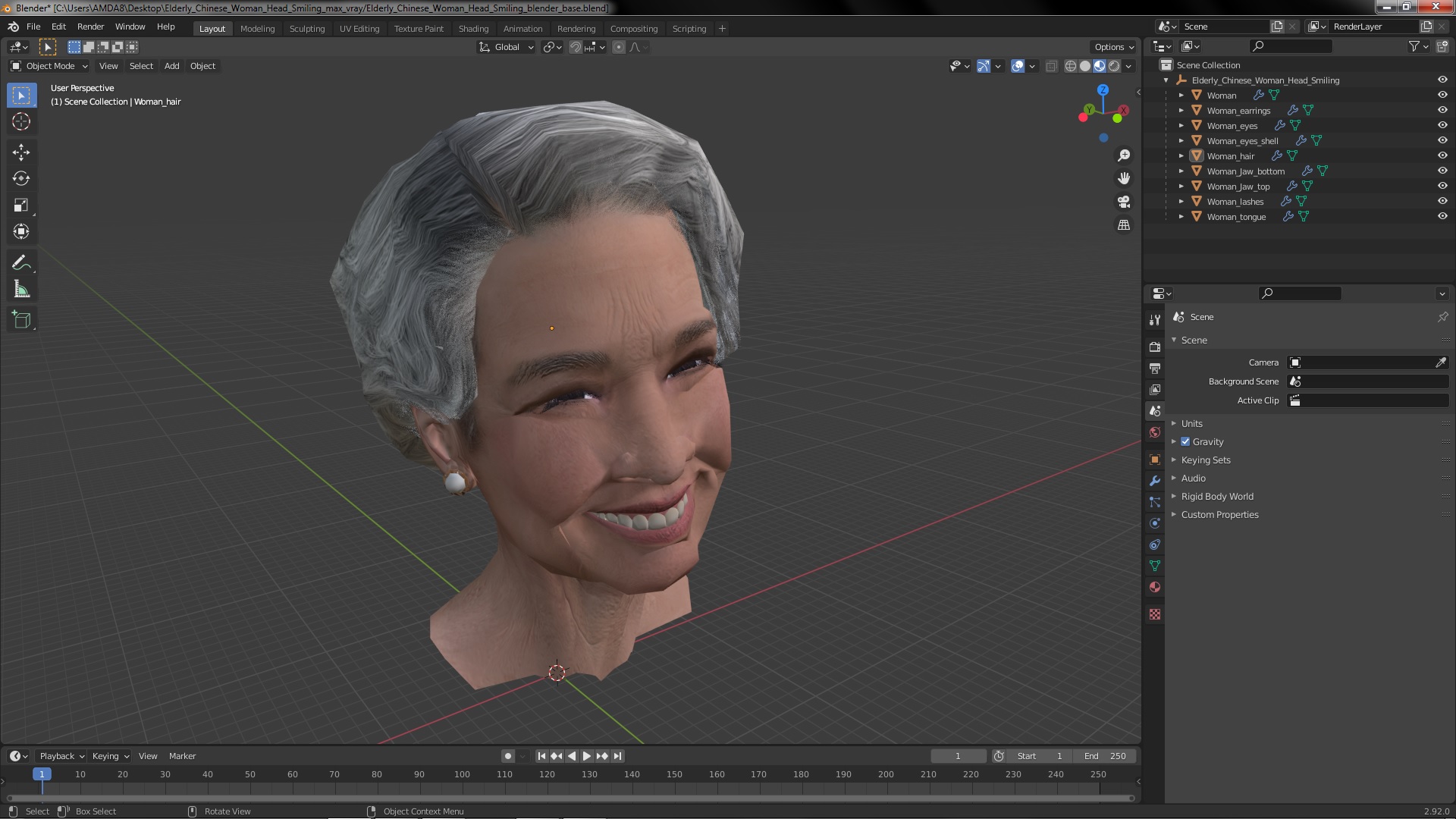
Task: Select the Scale tool
Action: coord(21,205)
